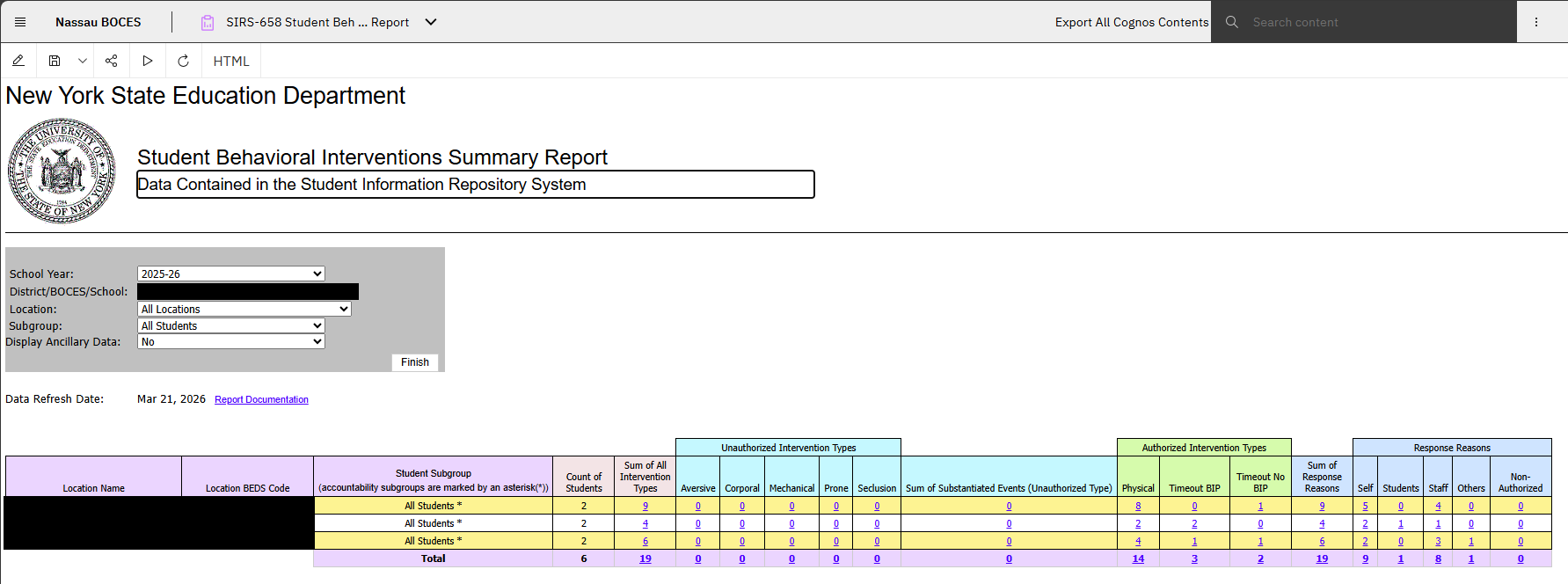Open the All Locations dropdown
The image size is (1568, 584).
(x=244, y=309)
